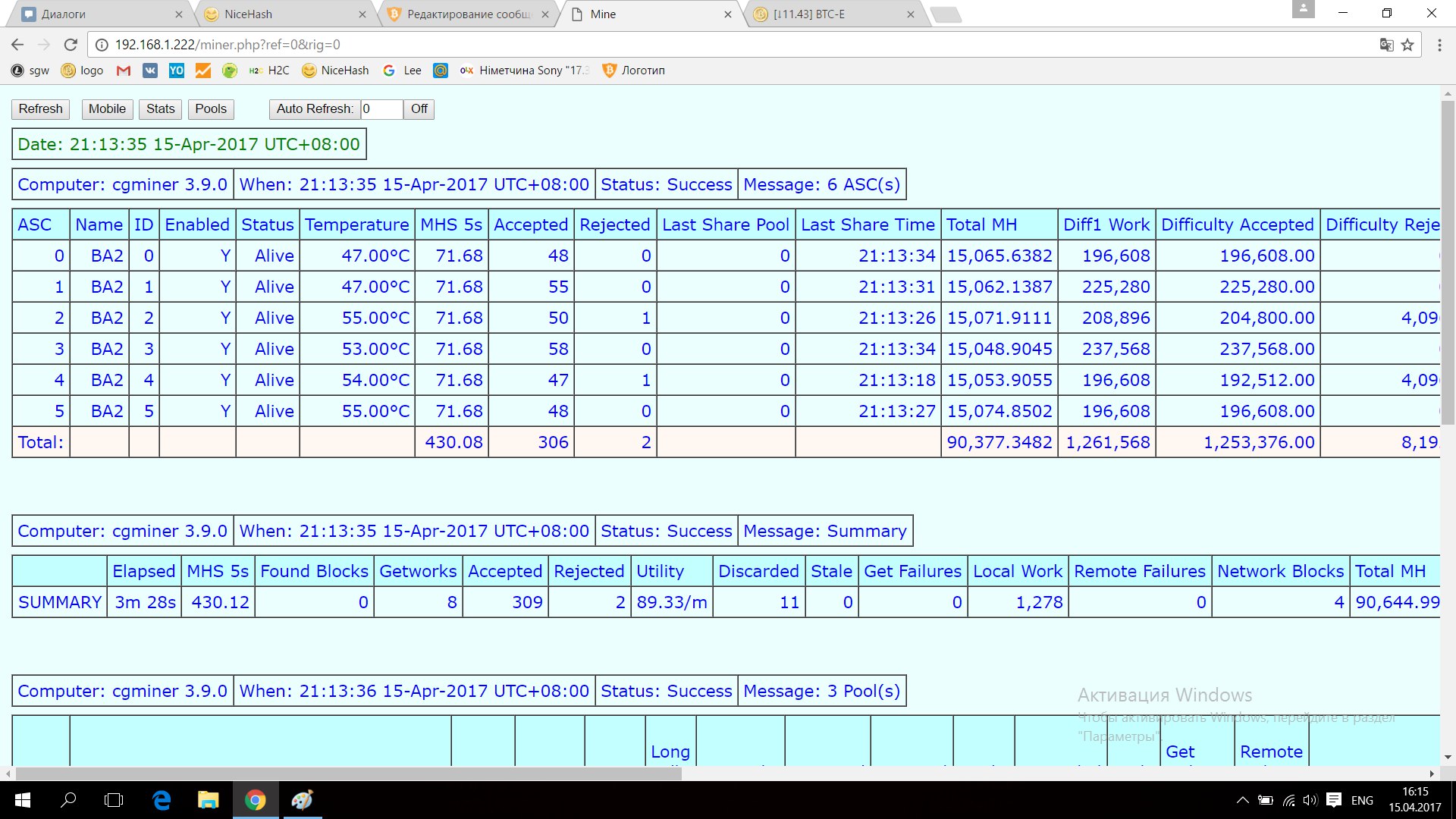Open taskbar search magnifier

[68, 800]
